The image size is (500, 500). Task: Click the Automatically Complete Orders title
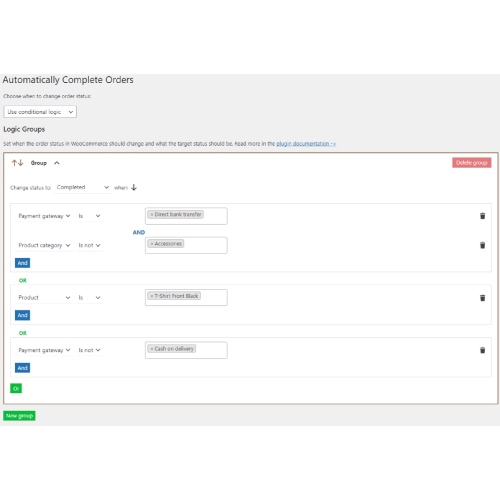[68, 80]
